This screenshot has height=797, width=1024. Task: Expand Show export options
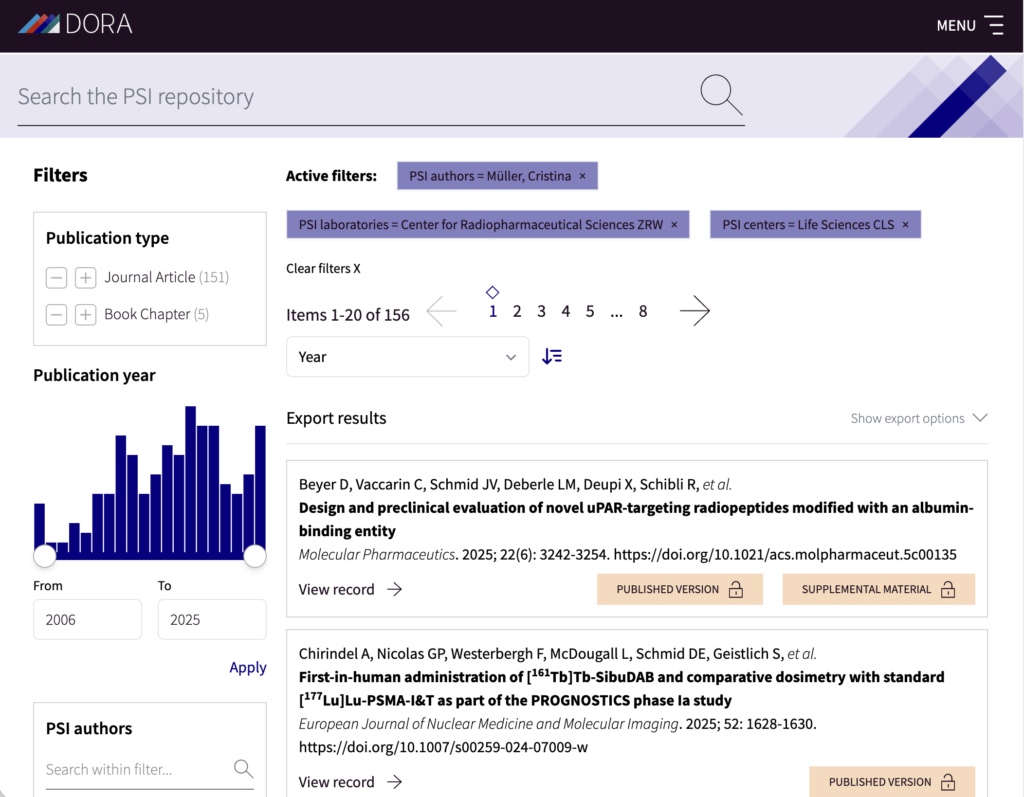[x=919, y=418]
